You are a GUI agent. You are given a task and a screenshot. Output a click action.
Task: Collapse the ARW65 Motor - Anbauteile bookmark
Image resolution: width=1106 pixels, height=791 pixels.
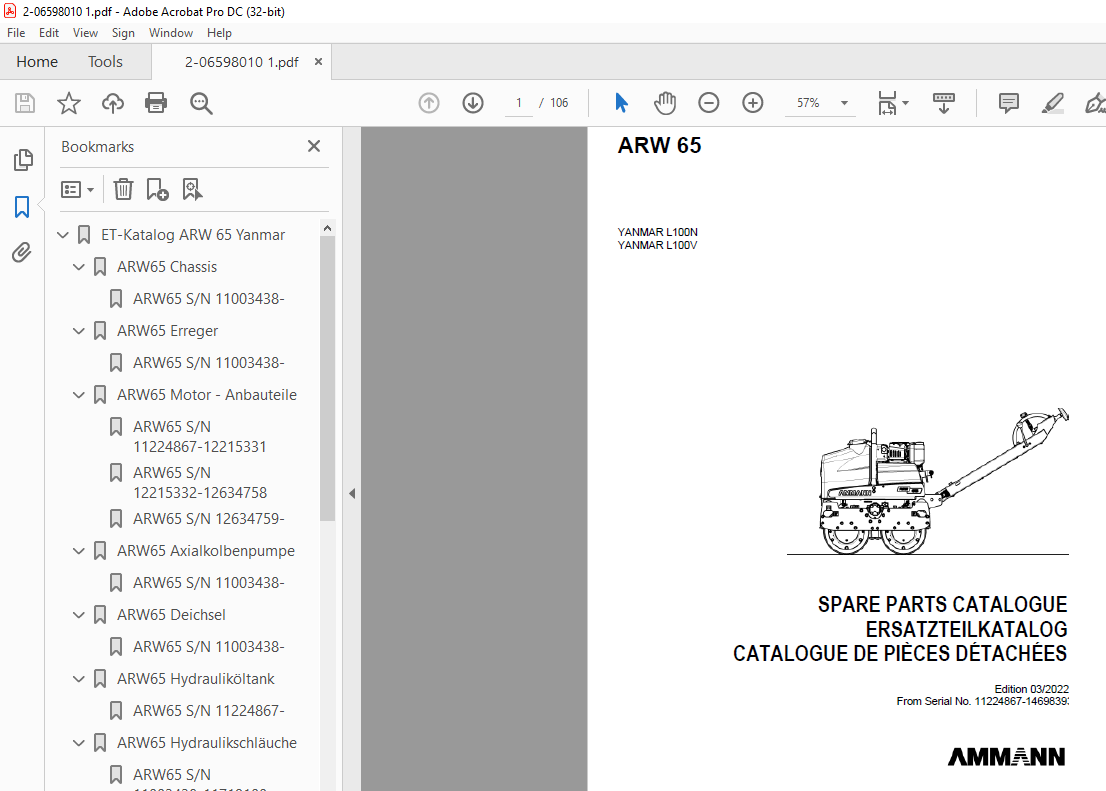[79, 395]
